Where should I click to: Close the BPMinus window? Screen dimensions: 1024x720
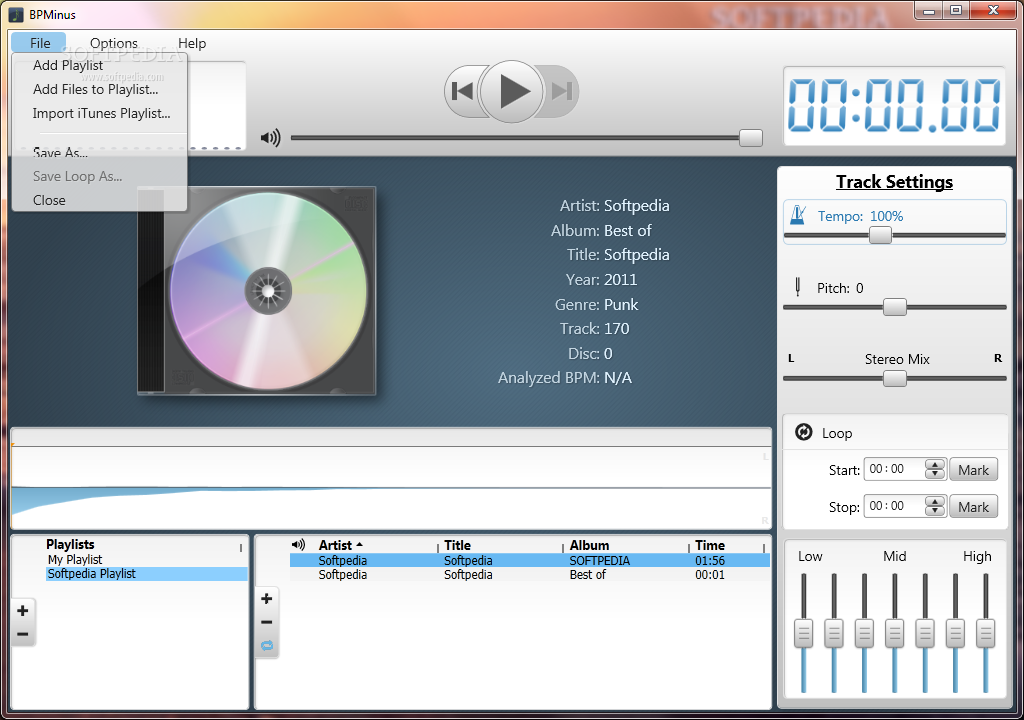(x=993, y=10)
